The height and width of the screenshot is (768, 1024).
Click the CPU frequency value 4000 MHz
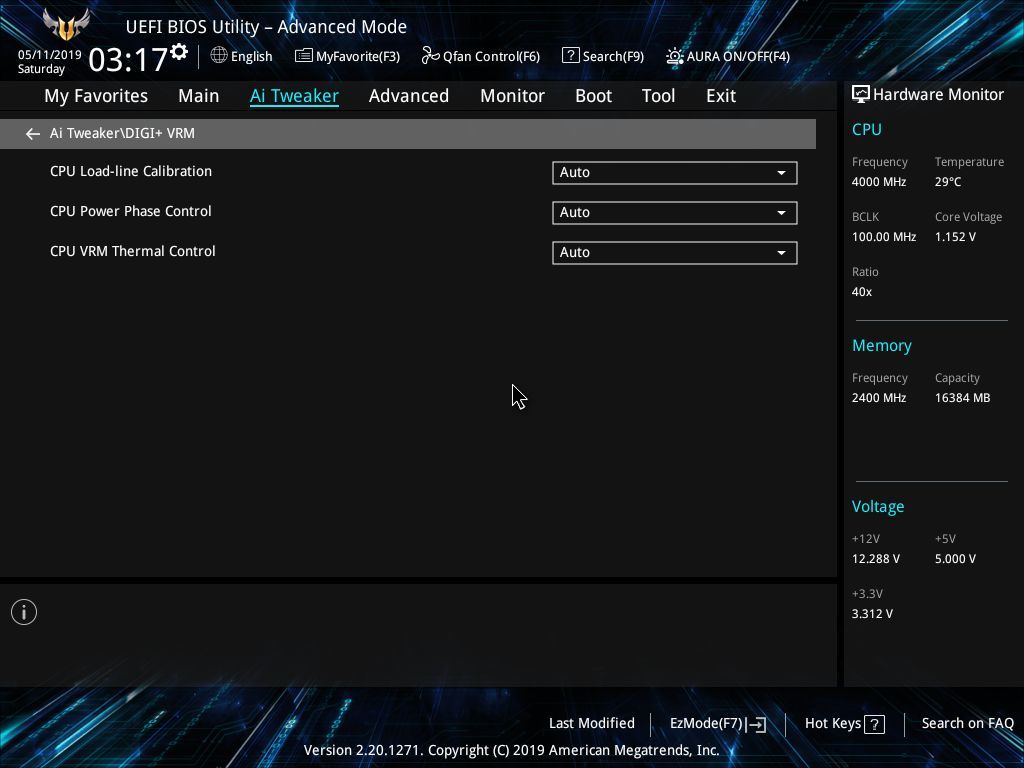point(879,182)
